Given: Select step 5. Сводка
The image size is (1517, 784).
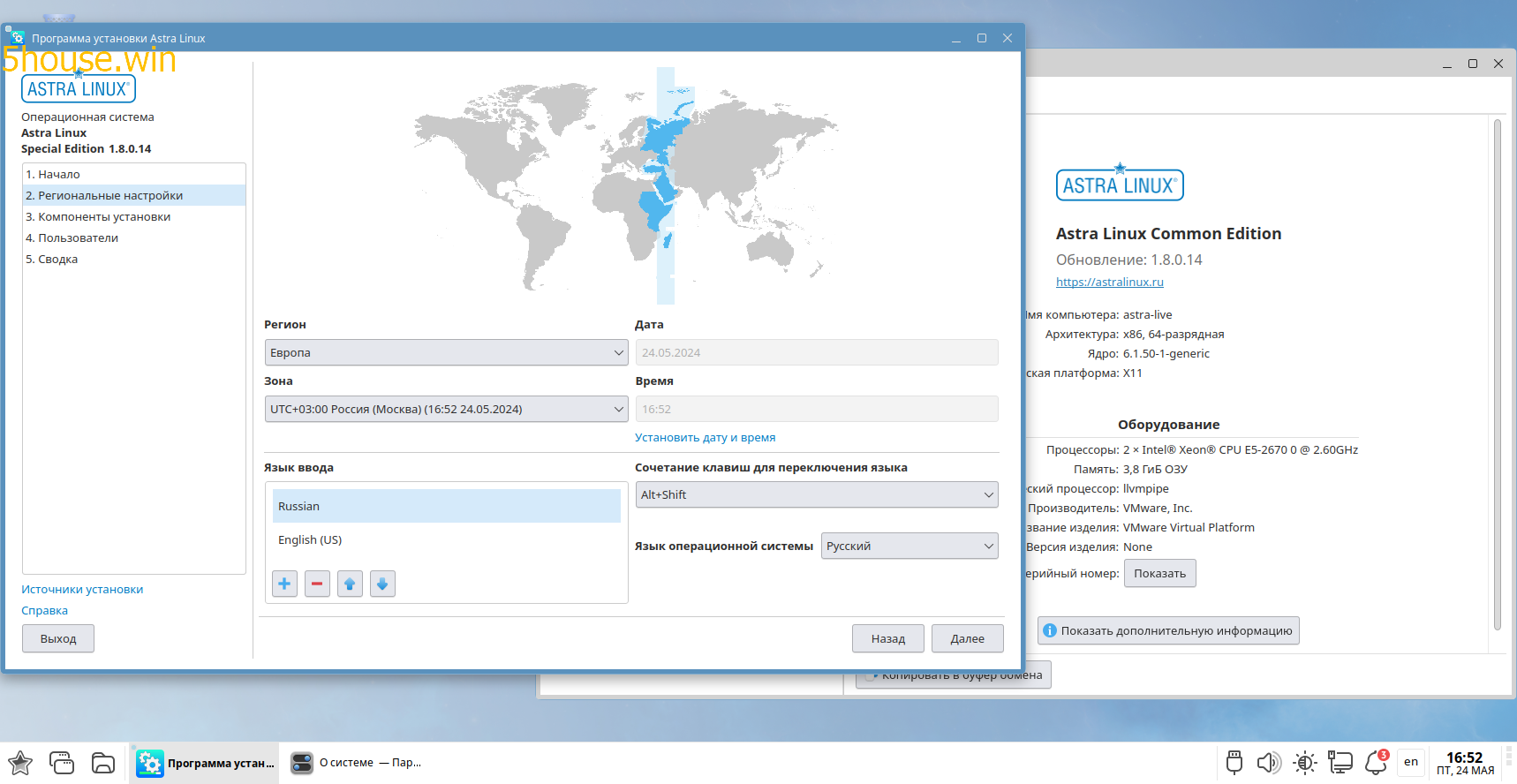Looking at the screenshot, I should pyautogui.click(x=134, y=259).
